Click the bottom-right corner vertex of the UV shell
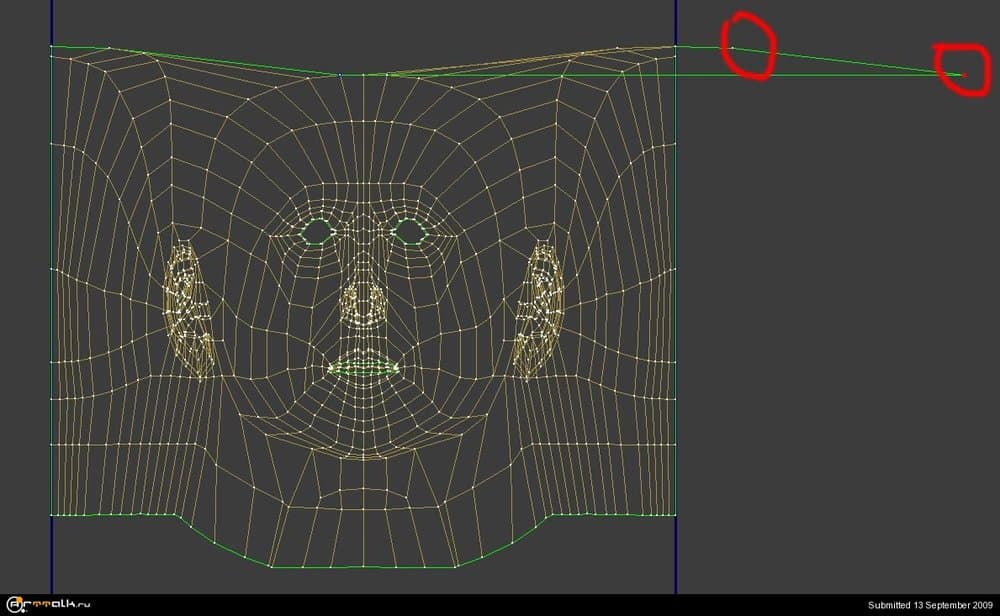The image size is (1000, 616). point(676,515)
